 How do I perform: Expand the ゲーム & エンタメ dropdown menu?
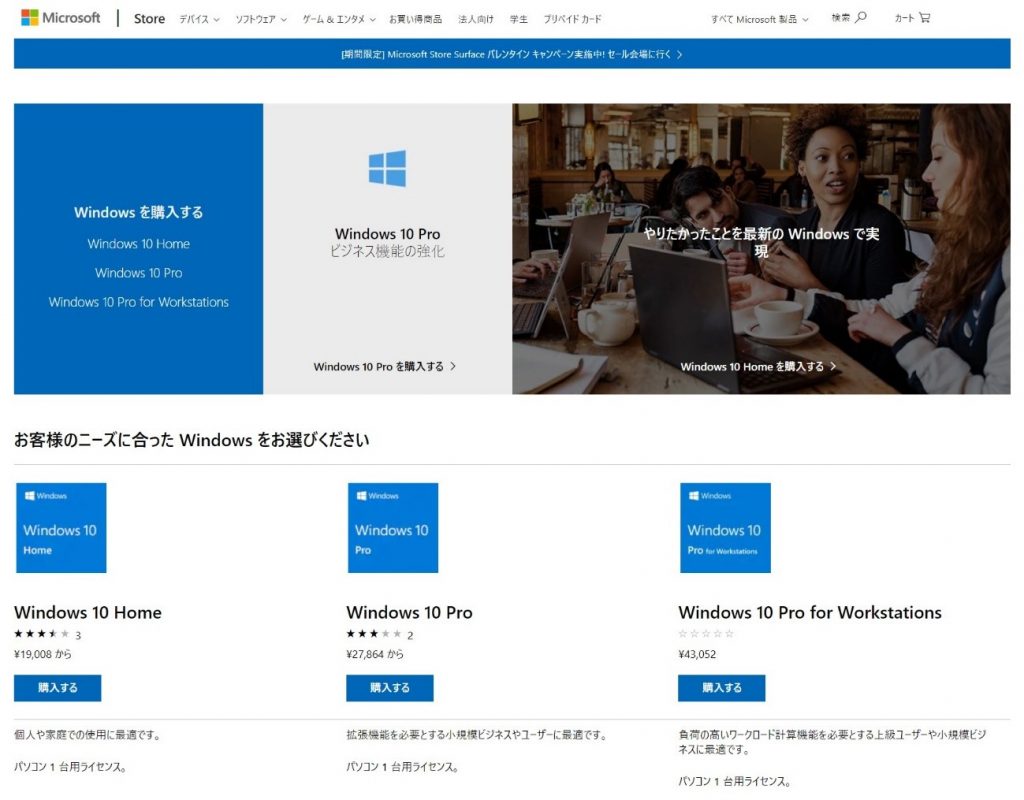pyautogui.click(x=339, y=19)
